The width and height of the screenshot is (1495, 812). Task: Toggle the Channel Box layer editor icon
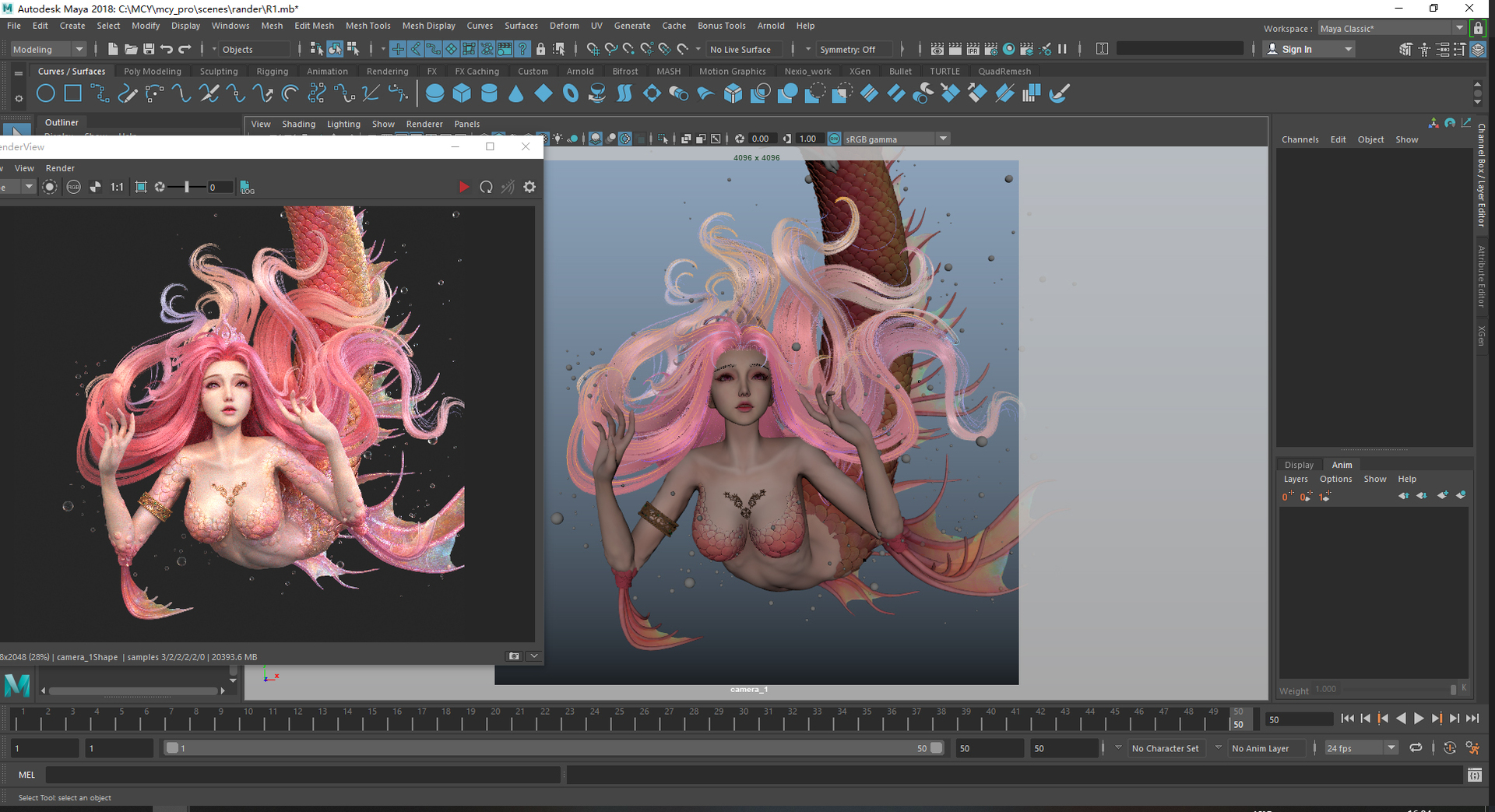click(1477, 49)
